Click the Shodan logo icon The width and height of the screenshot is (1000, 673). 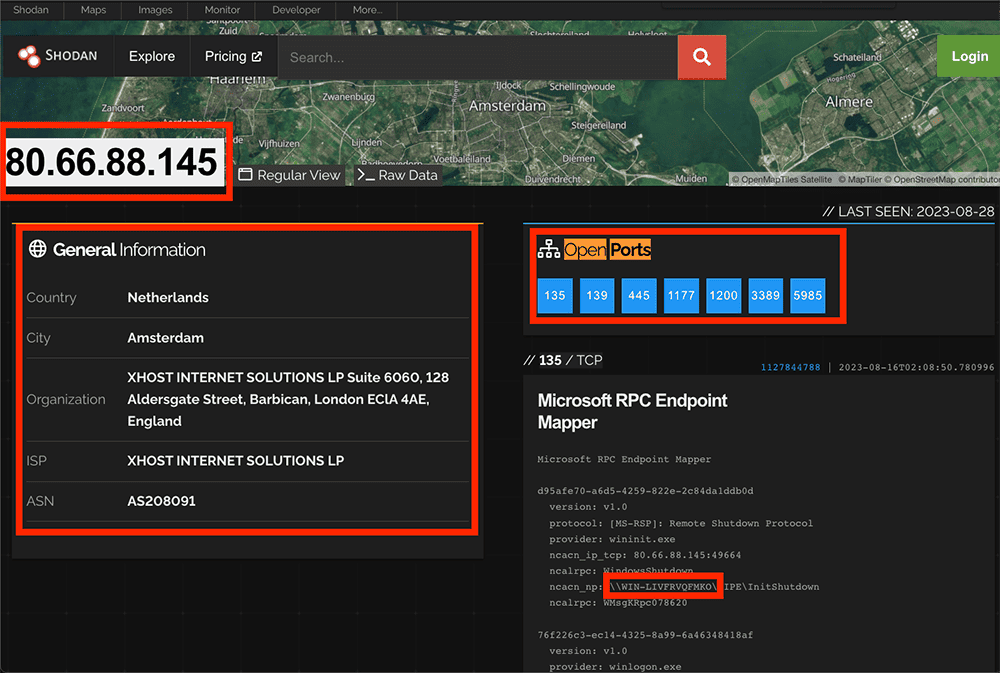click(x=29, y=57)
